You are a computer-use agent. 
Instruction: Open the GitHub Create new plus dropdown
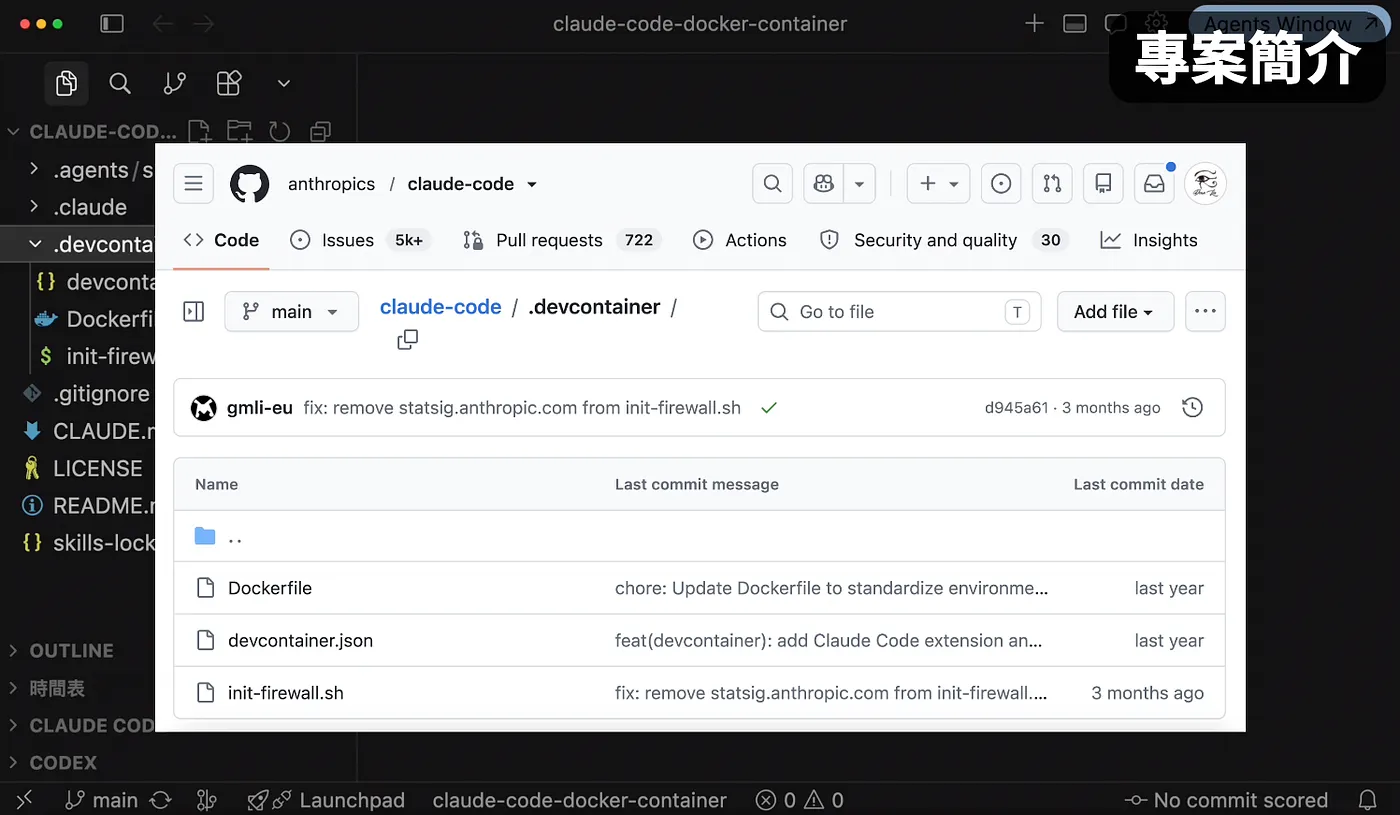(x=938, y=184)
